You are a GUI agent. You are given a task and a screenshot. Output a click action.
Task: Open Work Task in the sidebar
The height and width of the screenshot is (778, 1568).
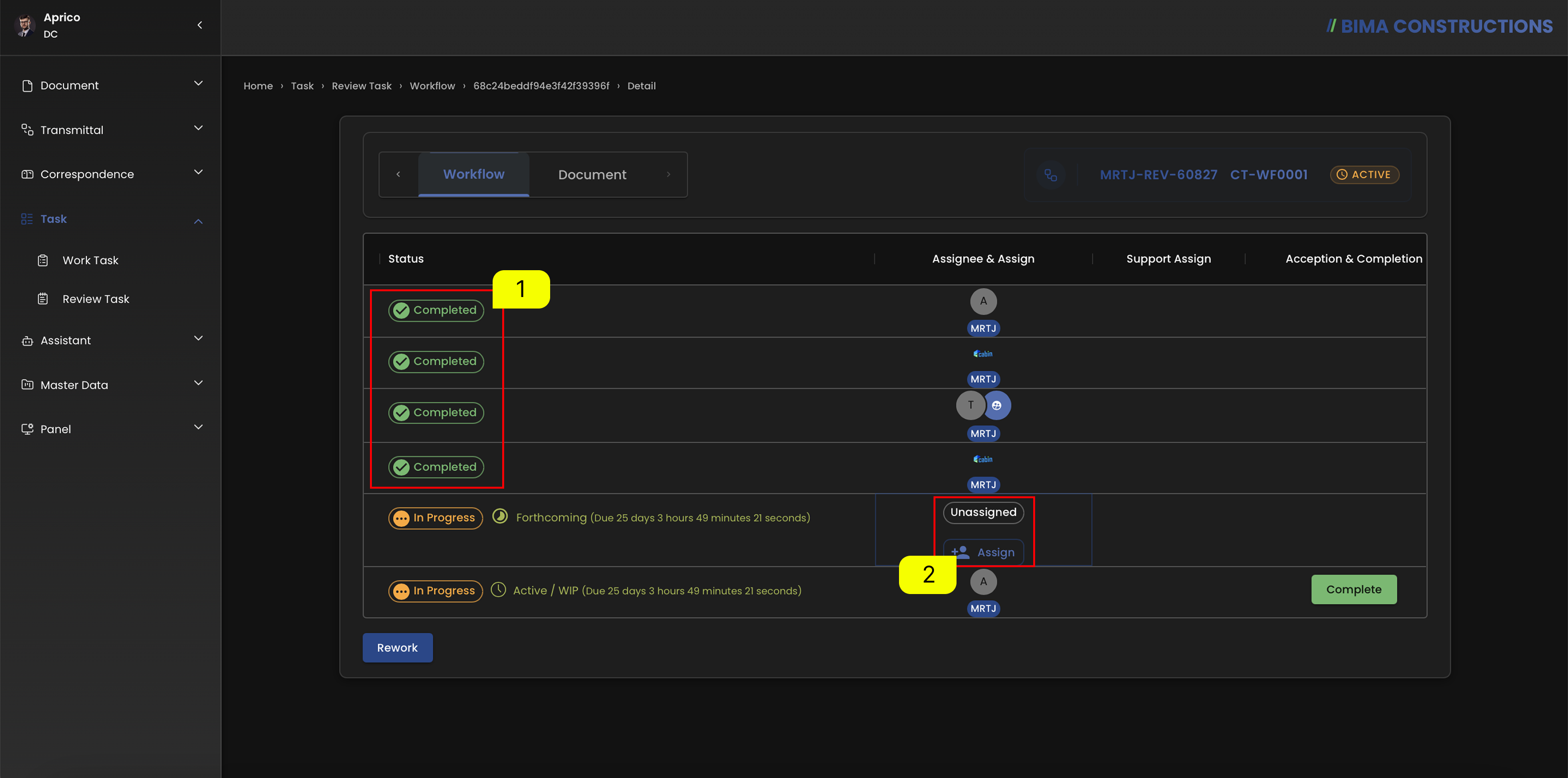[91, 260]
